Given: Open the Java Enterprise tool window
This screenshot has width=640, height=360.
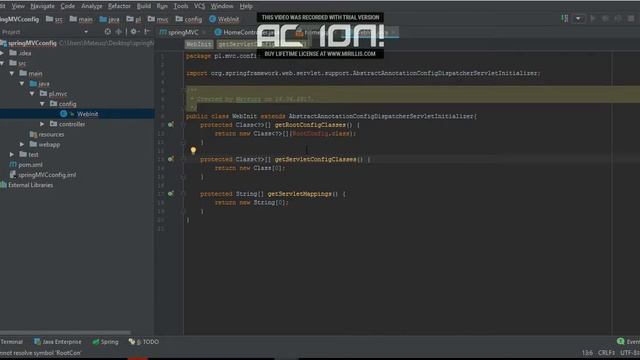Looking at the screenshot, I should (x=58, y=342).
